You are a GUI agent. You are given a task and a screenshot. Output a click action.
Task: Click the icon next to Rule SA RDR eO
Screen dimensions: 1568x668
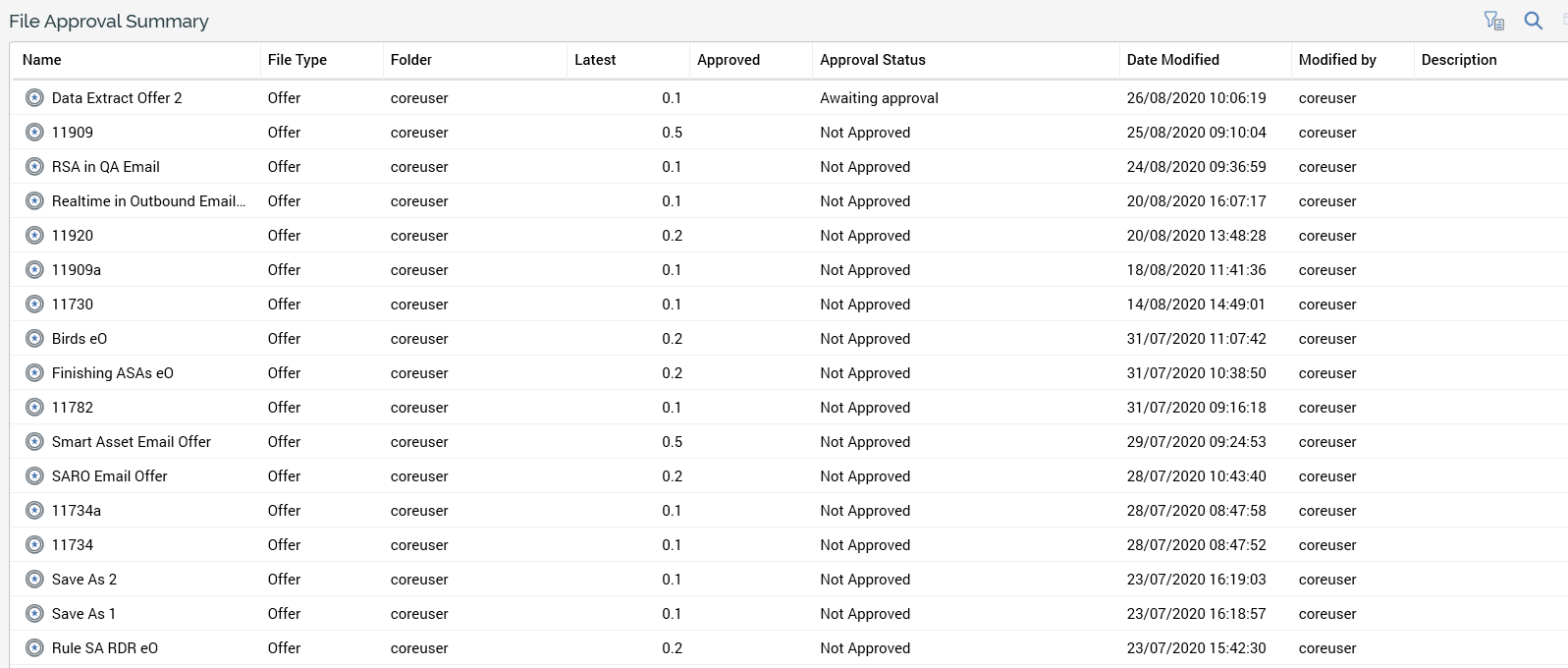coord(34,648)
